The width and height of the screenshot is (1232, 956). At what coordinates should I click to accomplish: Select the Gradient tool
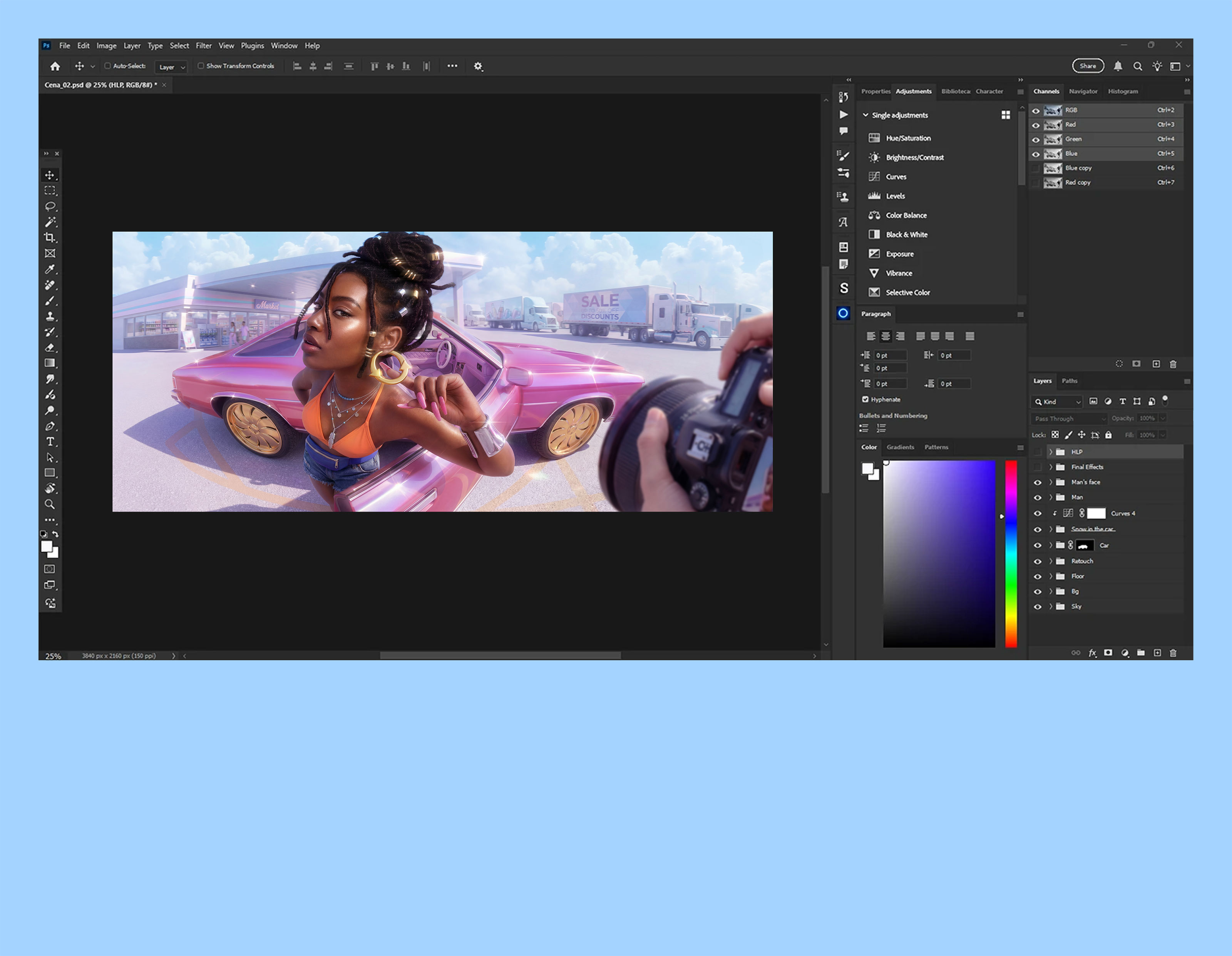(50, 363)
